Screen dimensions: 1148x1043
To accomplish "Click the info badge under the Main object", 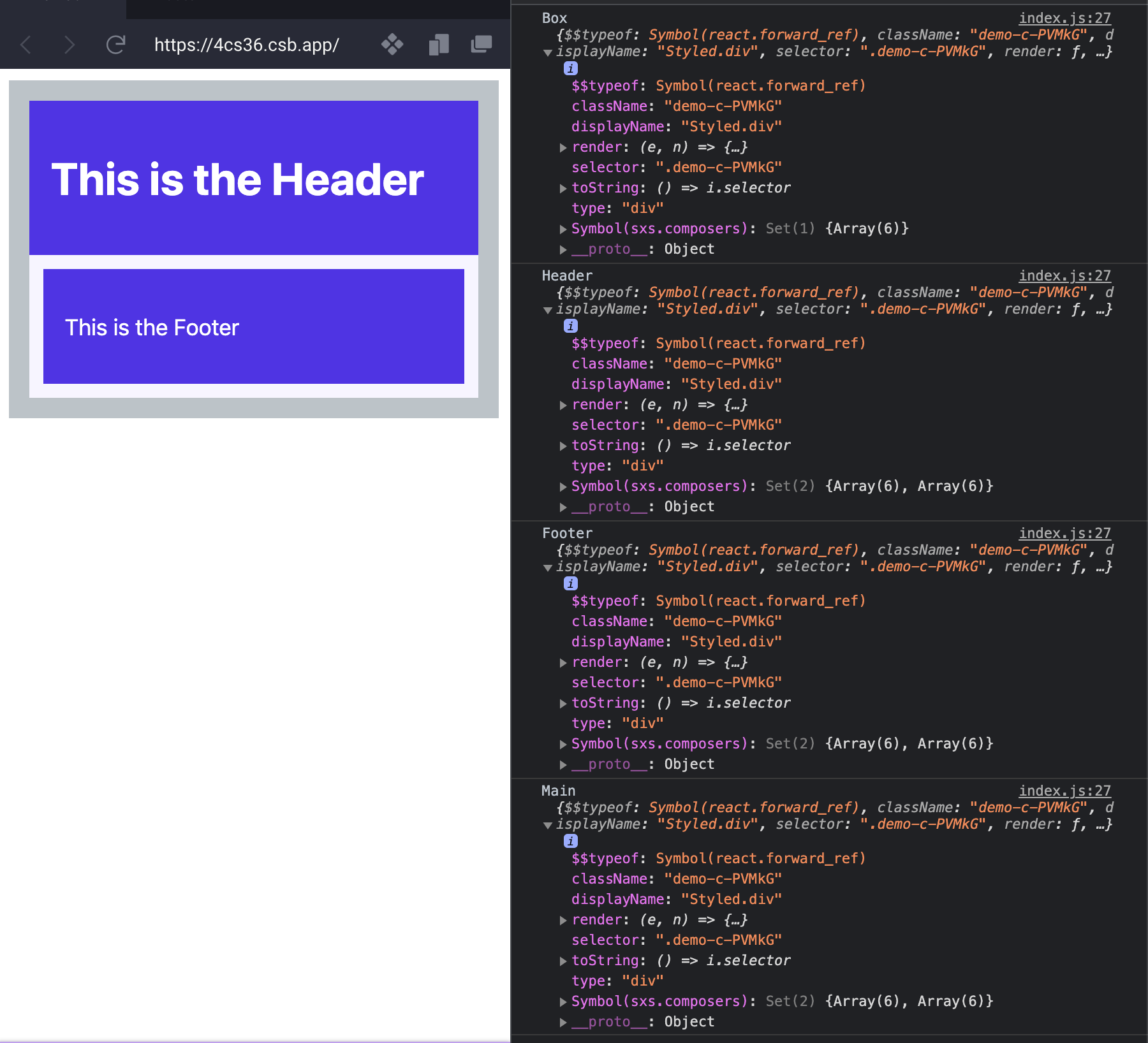I will coord(570,841).
